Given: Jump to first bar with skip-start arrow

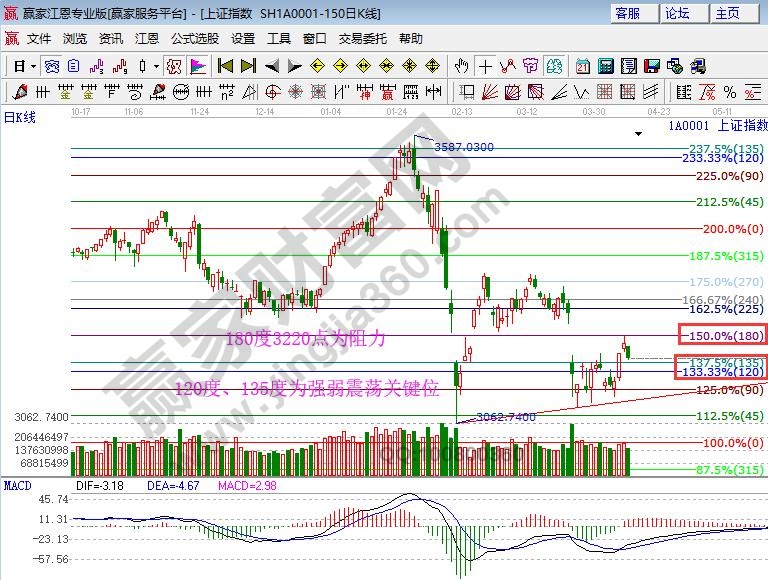Looking at the screenshot, I should 225,66.
